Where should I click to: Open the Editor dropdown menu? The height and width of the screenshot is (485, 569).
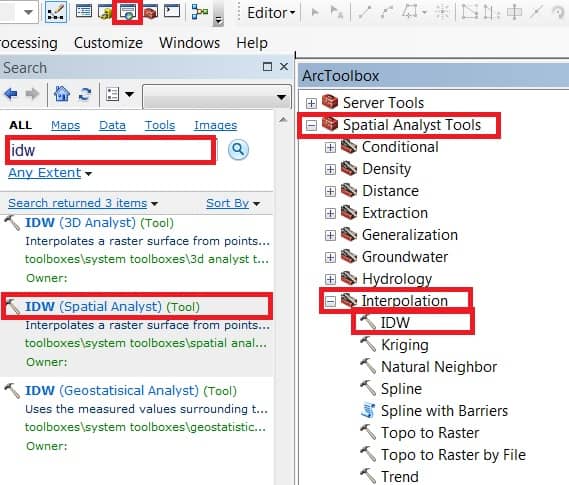pyautogui.click(x=271, y=13)
